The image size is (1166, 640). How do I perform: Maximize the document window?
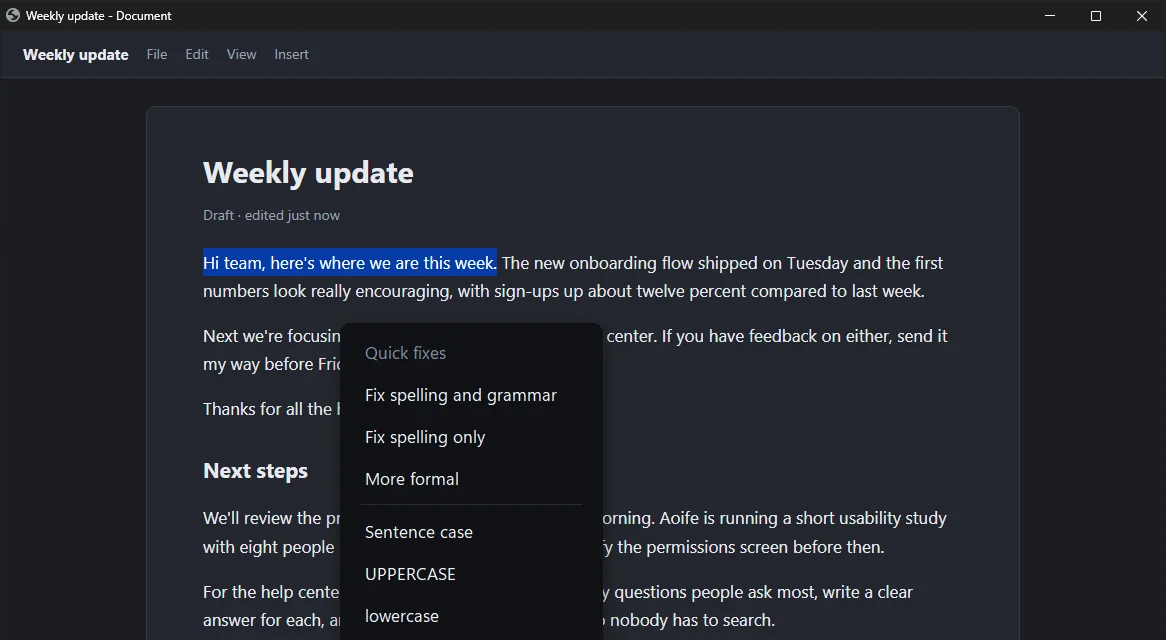(x=1095, y=16)
